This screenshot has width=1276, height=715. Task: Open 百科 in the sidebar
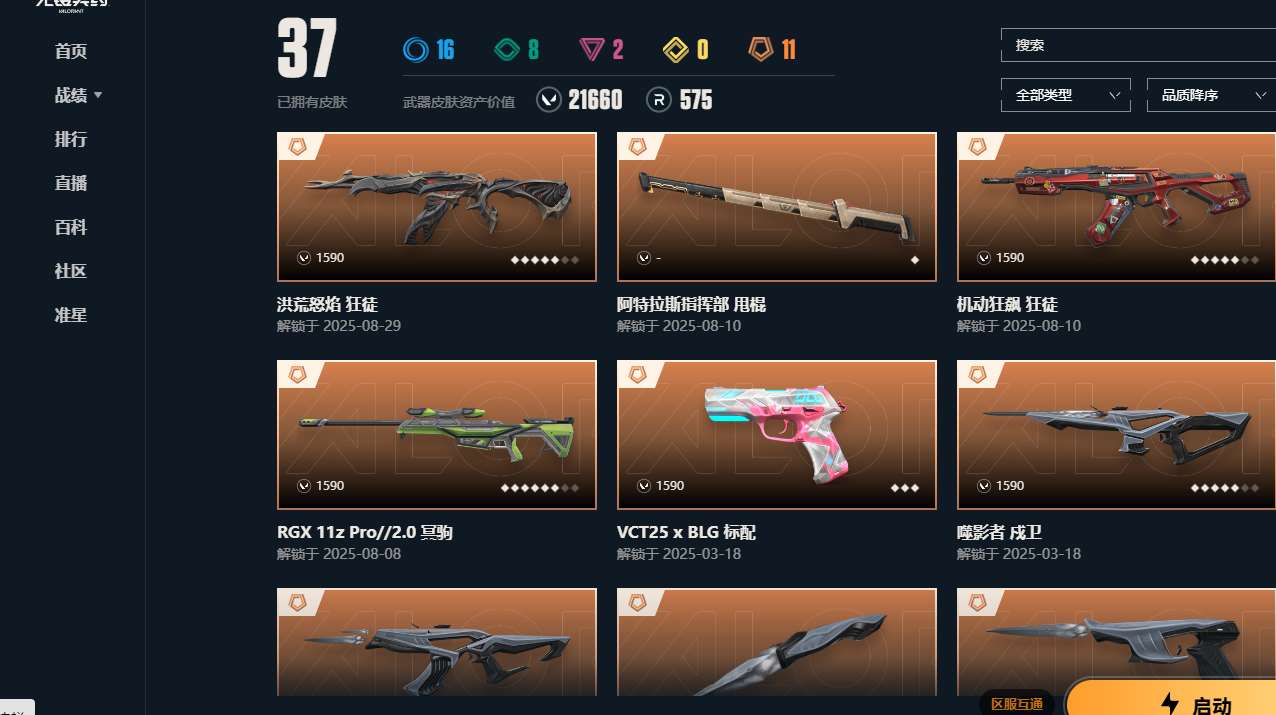tap(71, 227)
